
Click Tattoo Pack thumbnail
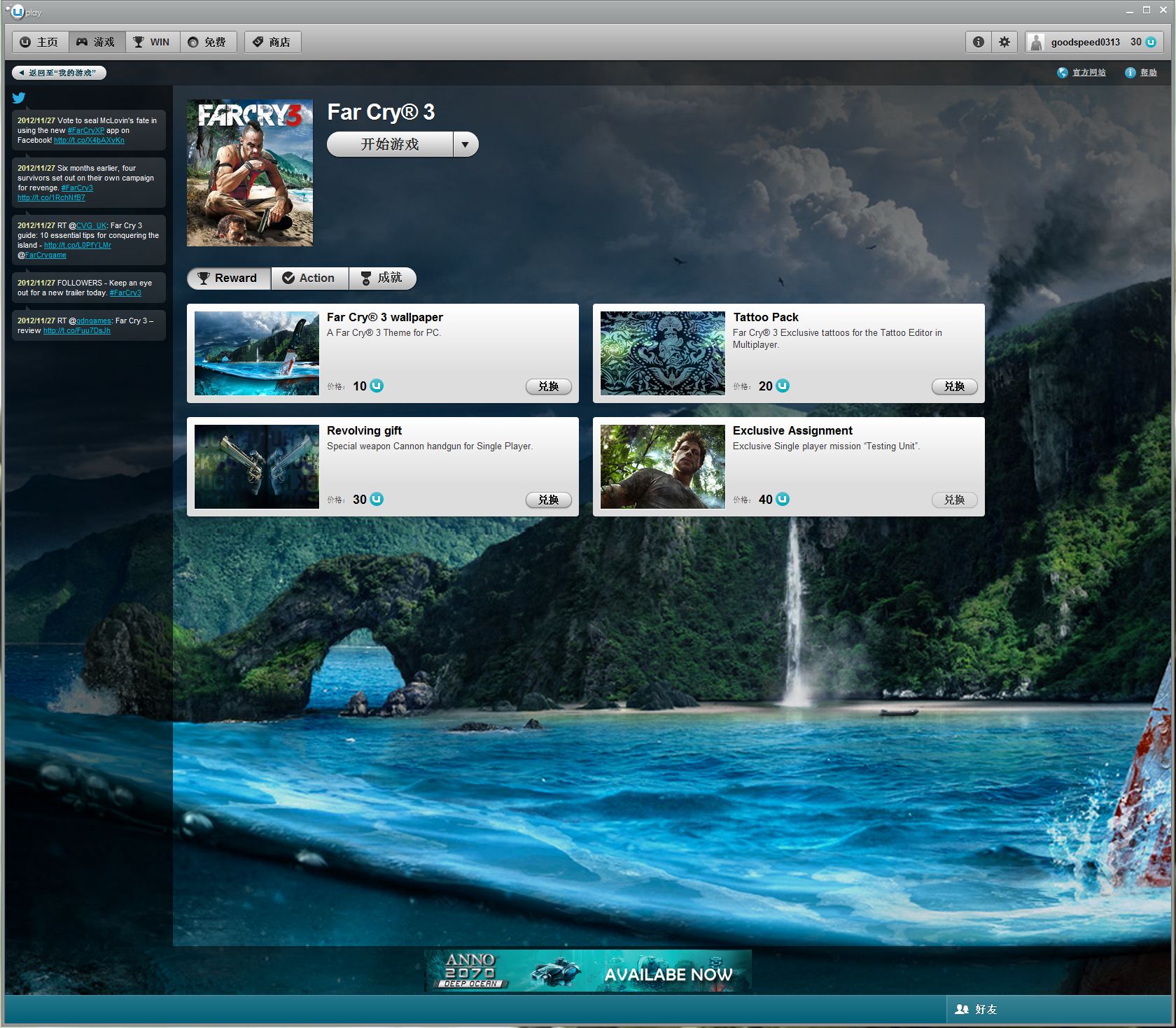point(663,353)
